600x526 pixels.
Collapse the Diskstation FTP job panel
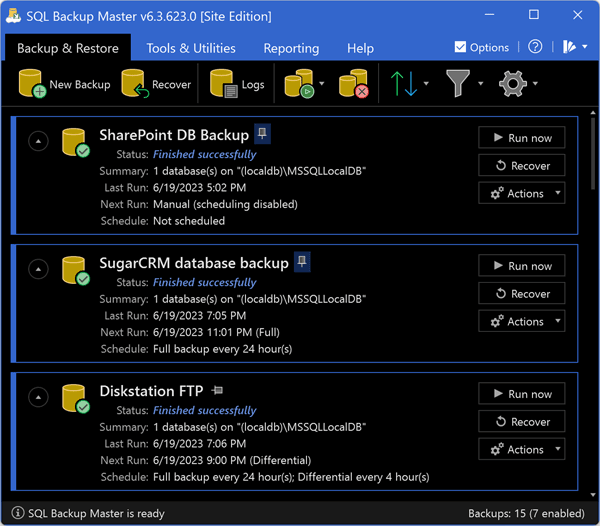pos(37,398)
